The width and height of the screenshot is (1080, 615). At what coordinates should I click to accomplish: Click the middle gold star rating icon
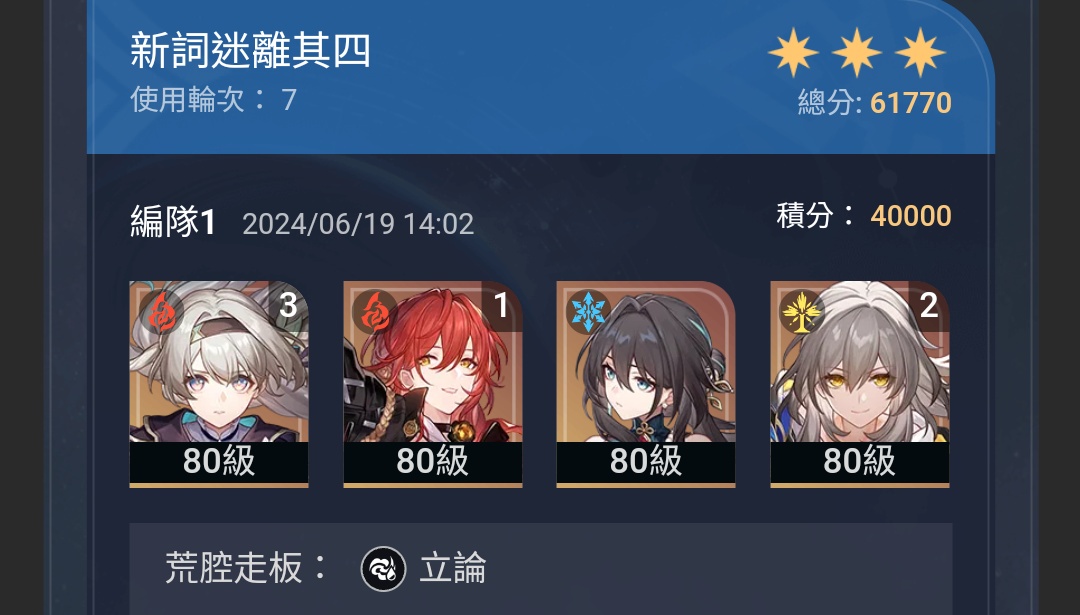point(857,52)
